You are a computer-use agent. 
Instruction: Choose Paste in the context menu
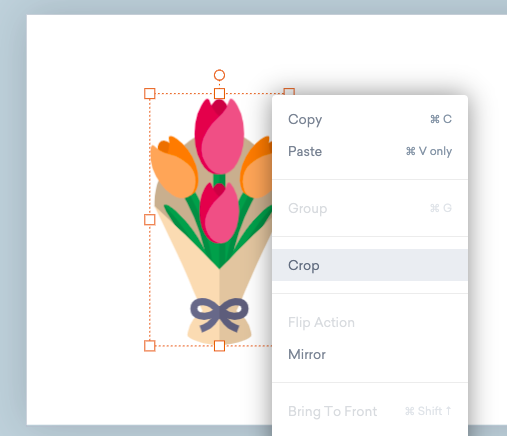pyautogui.click(x=370, y=151)
